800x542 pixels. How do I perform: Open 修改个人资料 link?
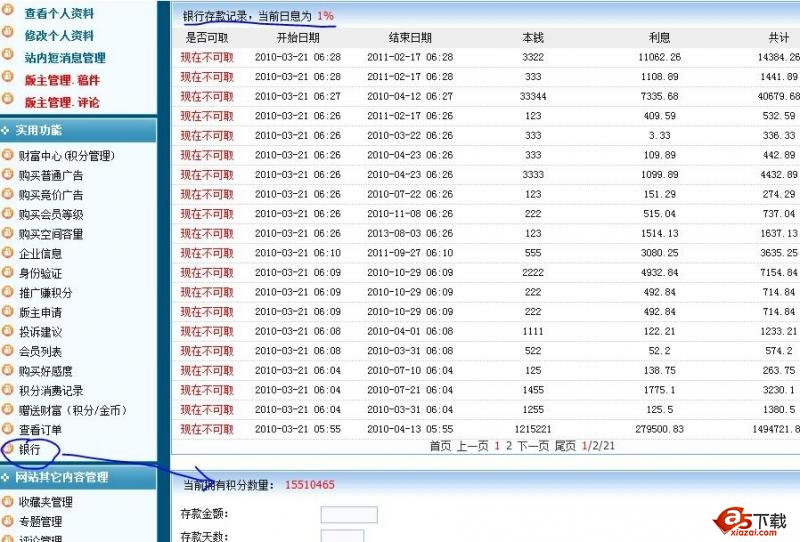(x=59, y=36)
